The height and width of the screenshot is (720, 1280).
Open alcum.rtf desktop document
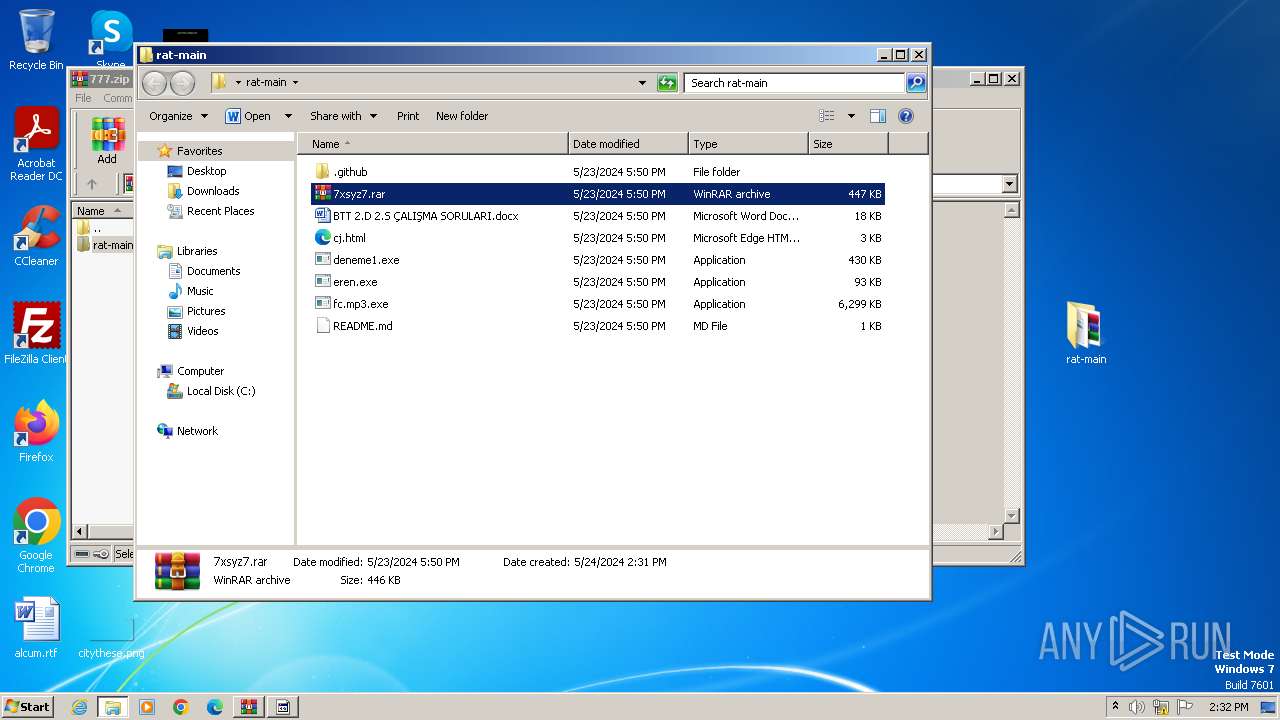36,628
